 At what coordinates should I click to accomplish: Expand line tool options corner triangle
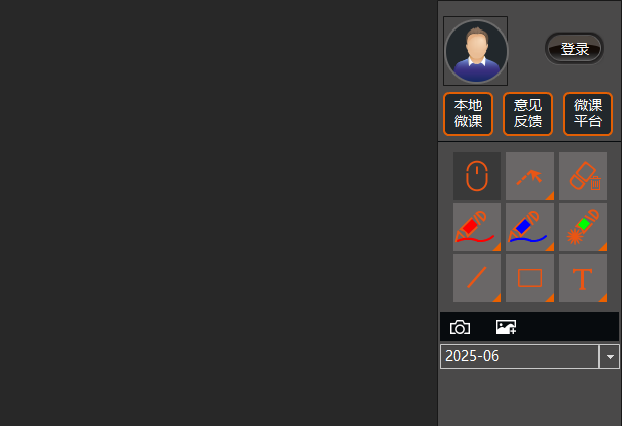pyautogui.click(x=497, y=297)
